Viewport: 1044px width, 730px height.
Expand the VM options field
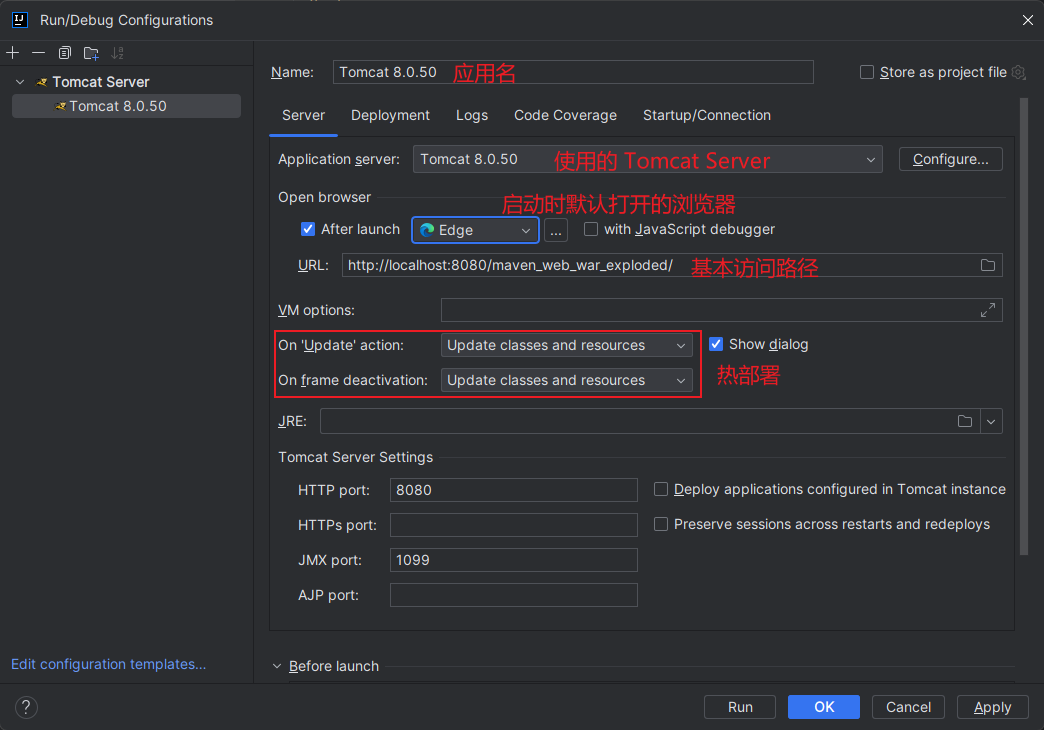[x=988, y=310]
